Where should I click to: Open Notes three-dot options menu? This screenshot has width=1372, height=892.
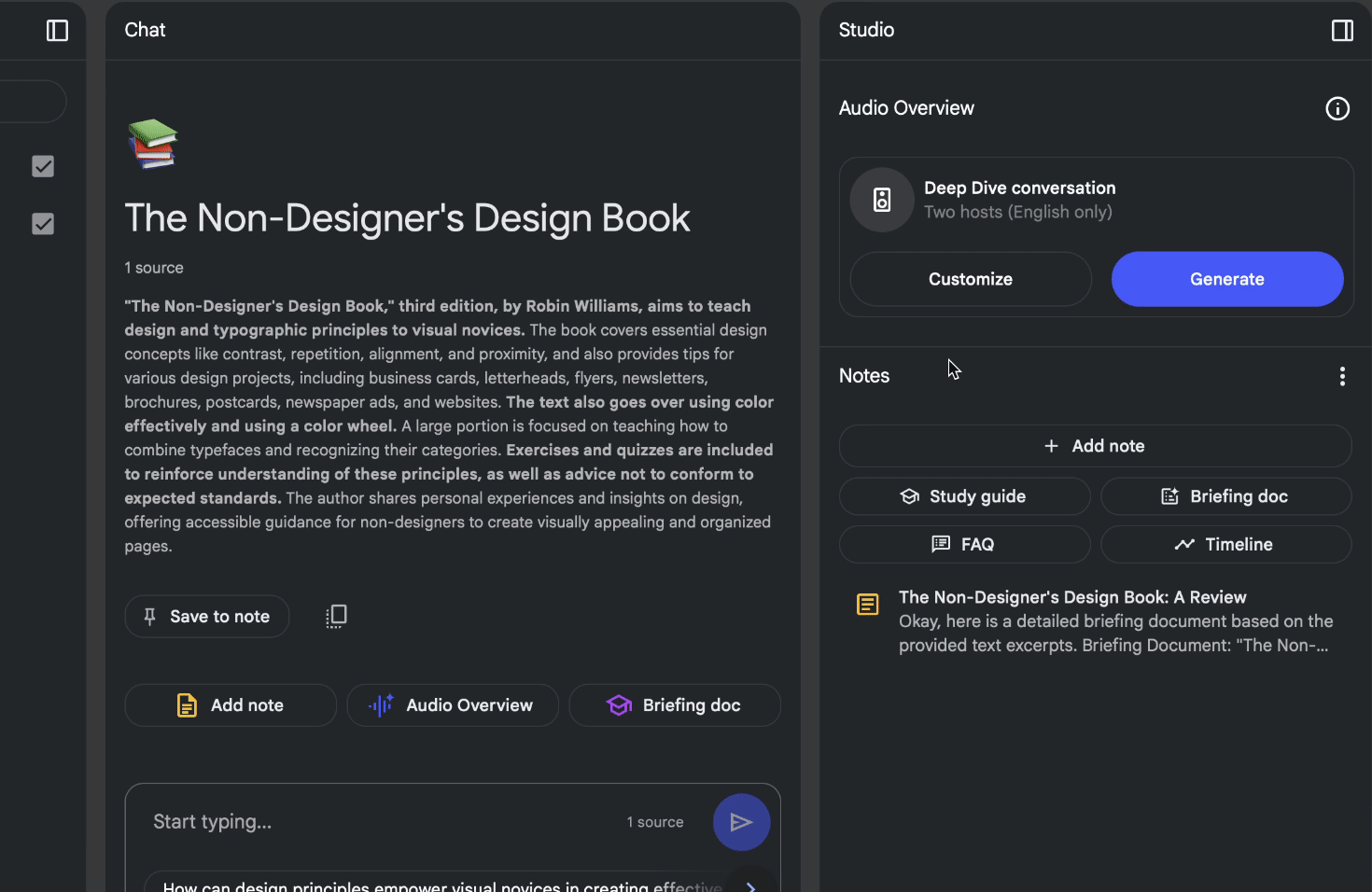pos(1342,376)
